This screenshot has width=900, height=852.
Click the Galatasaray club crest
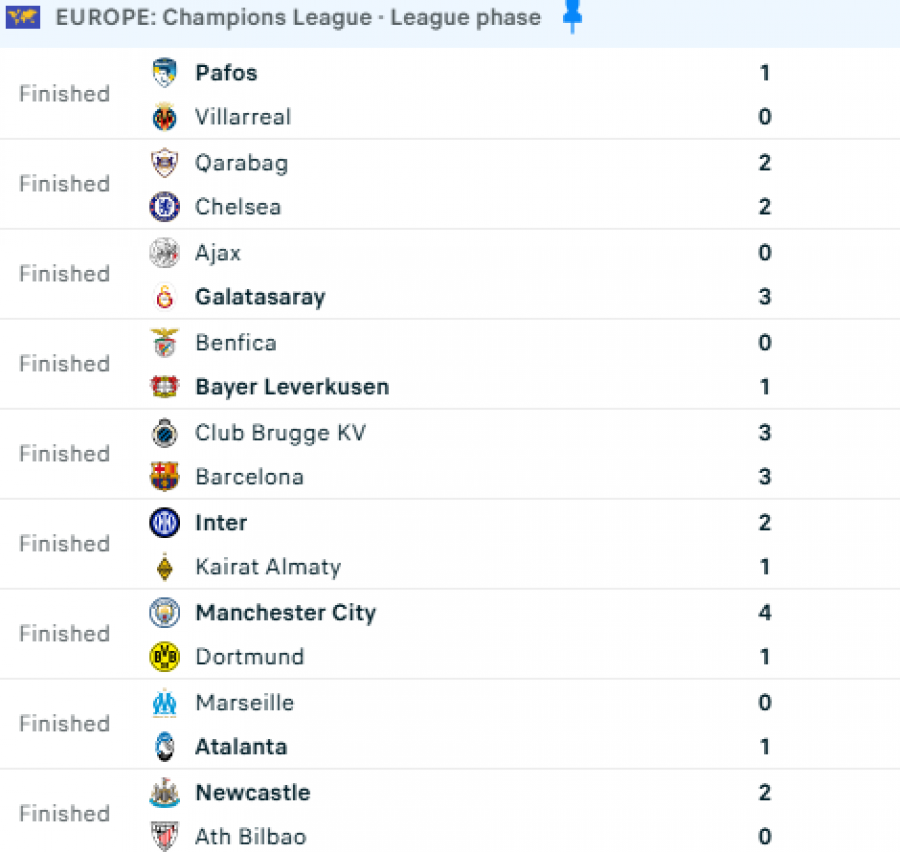pyautogui.click(x=165, y=297)
